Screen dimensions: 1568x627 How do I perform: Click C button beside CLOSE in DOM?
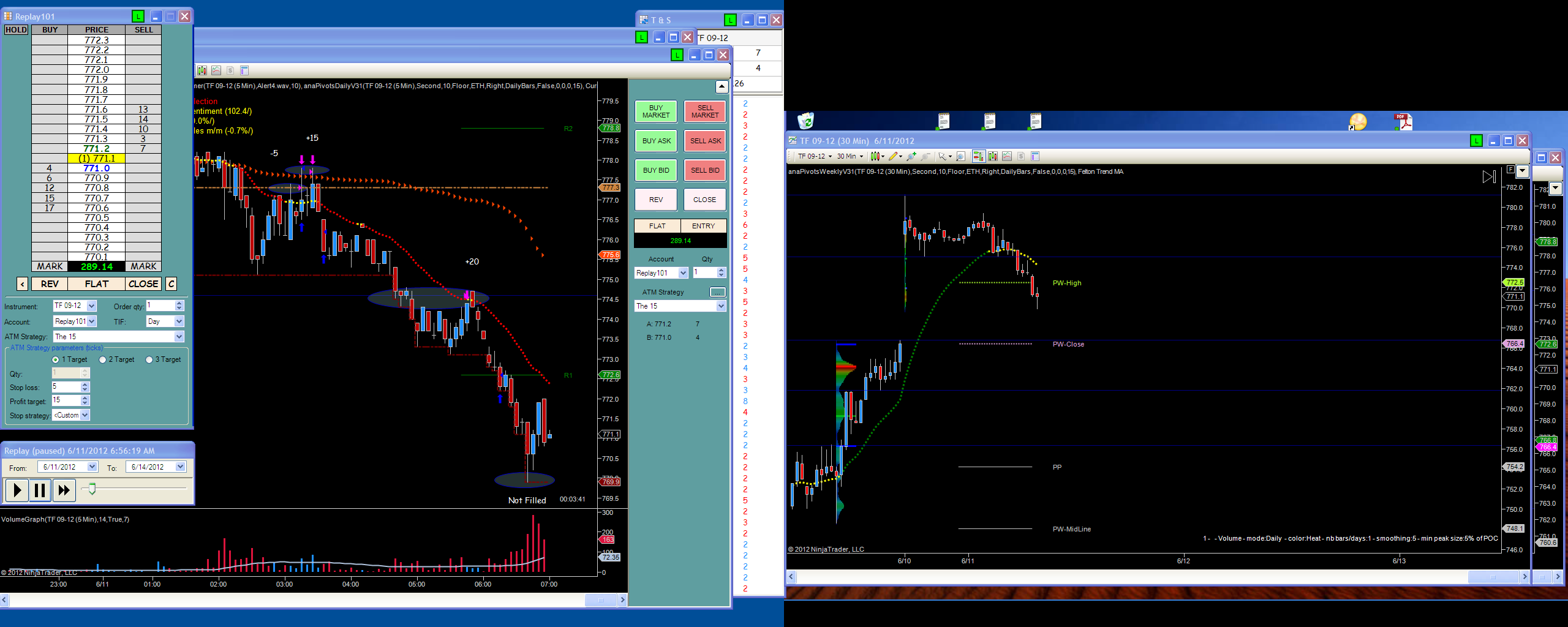click(x=171, y=284)
